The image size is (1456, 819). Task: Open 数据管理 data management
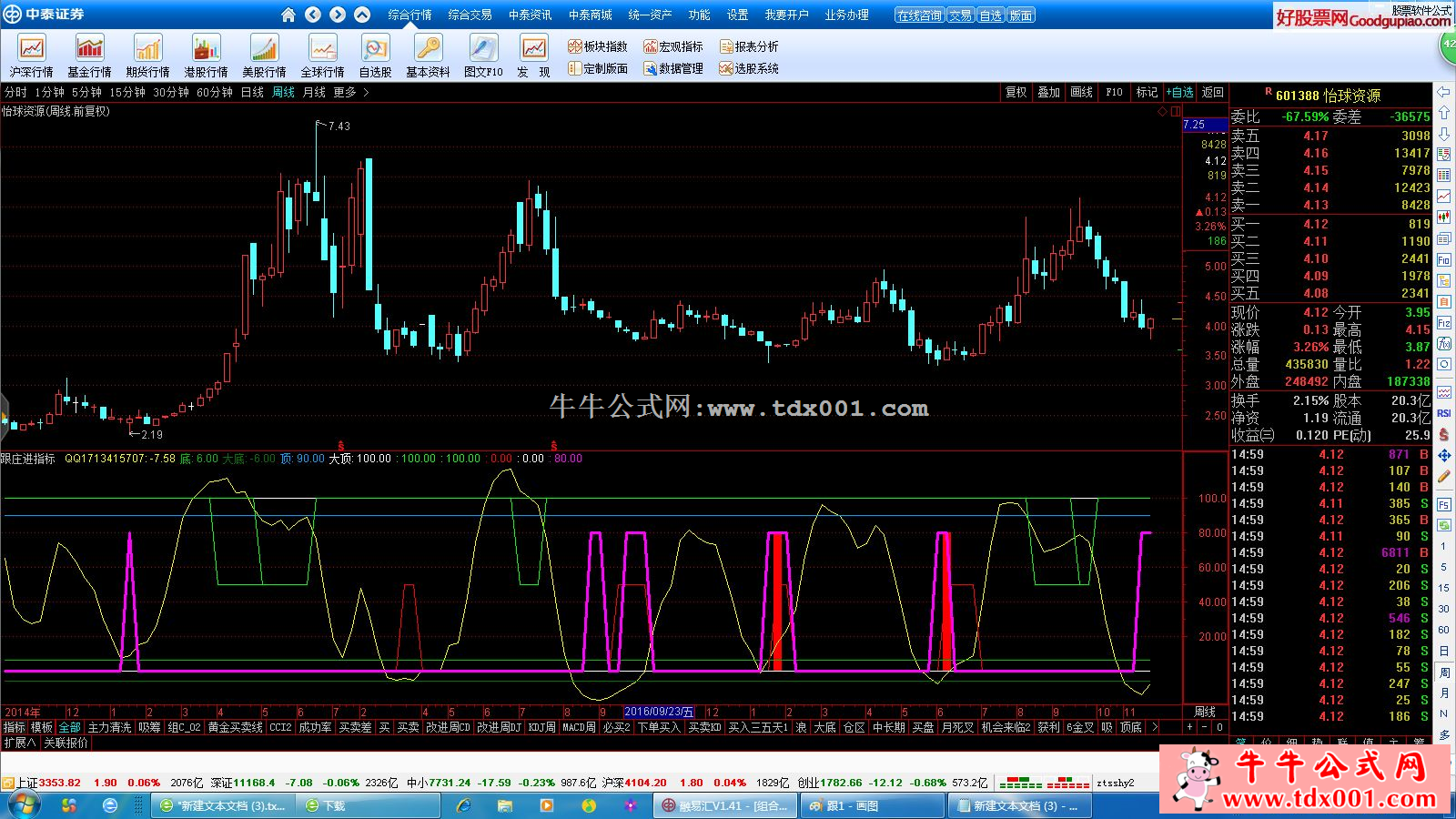(673, 68)
